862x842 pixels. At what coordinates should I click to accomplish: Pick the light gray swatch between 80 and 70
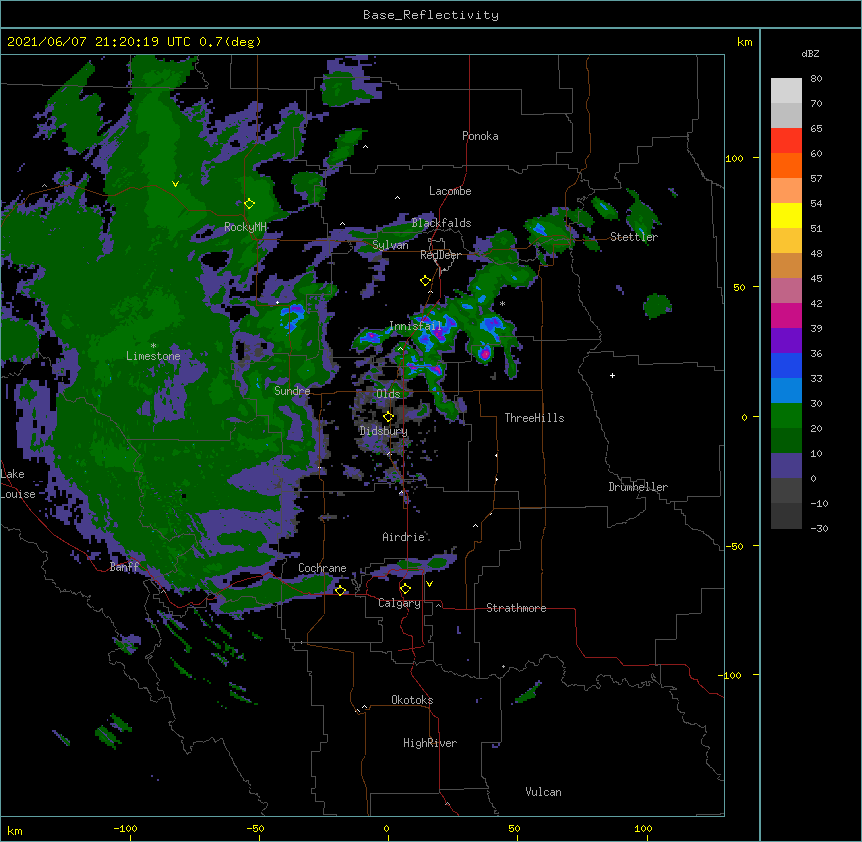[786, 90]
